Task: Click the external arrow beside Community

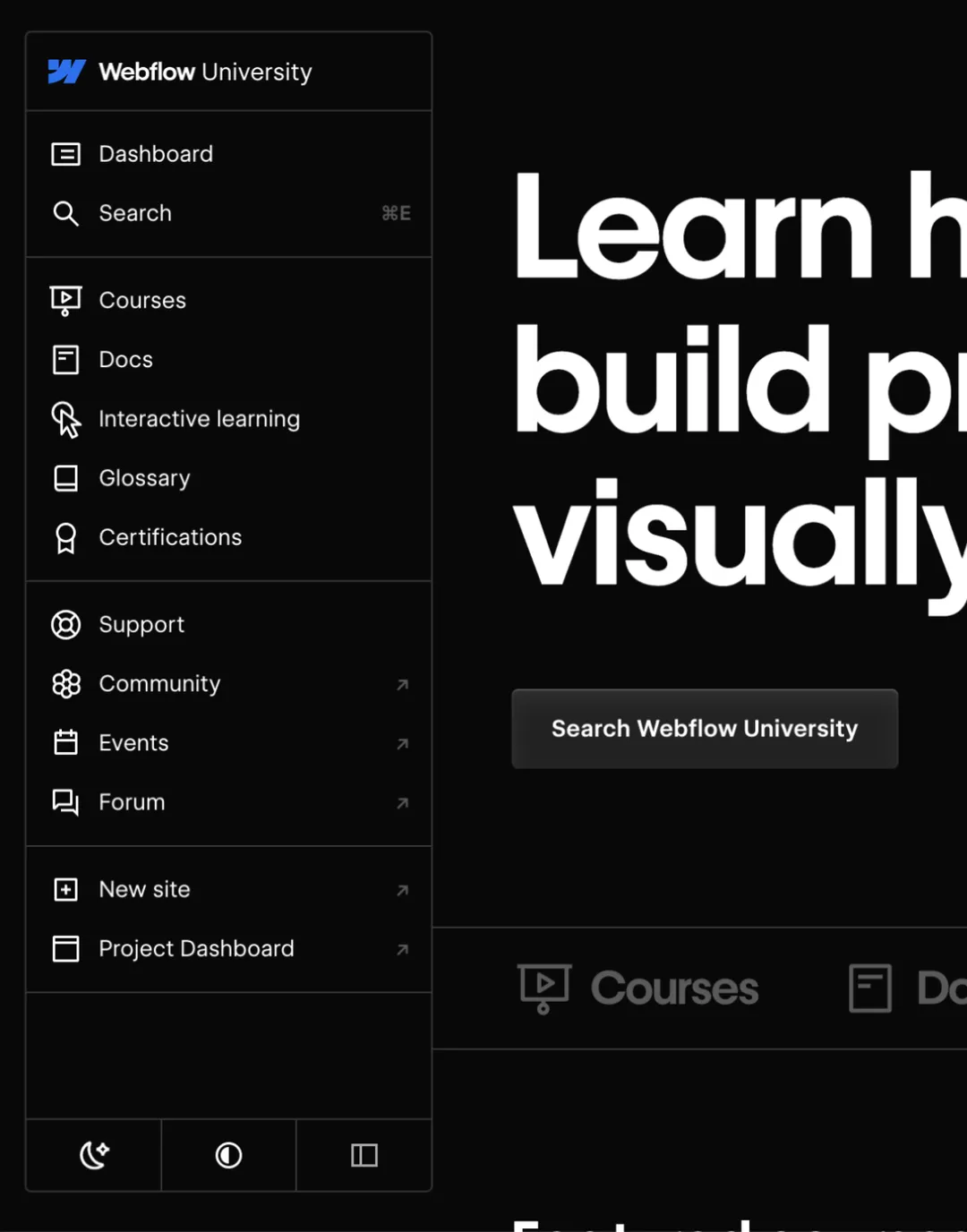Action: click(402, 685)
